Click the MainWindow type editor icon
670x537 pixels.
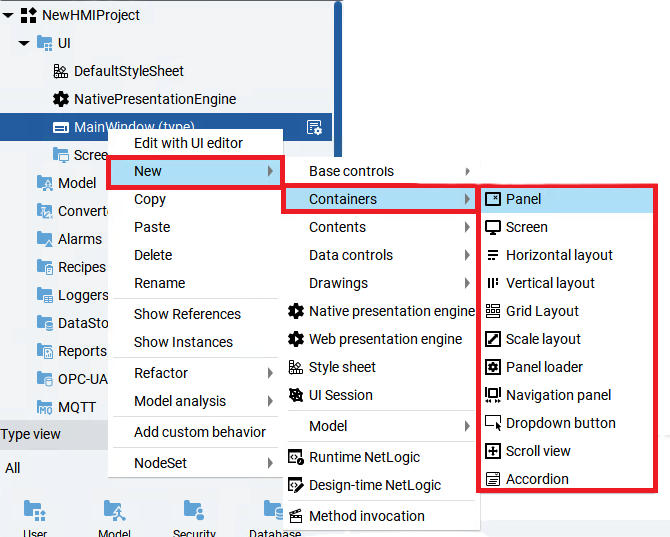(314, 127)
